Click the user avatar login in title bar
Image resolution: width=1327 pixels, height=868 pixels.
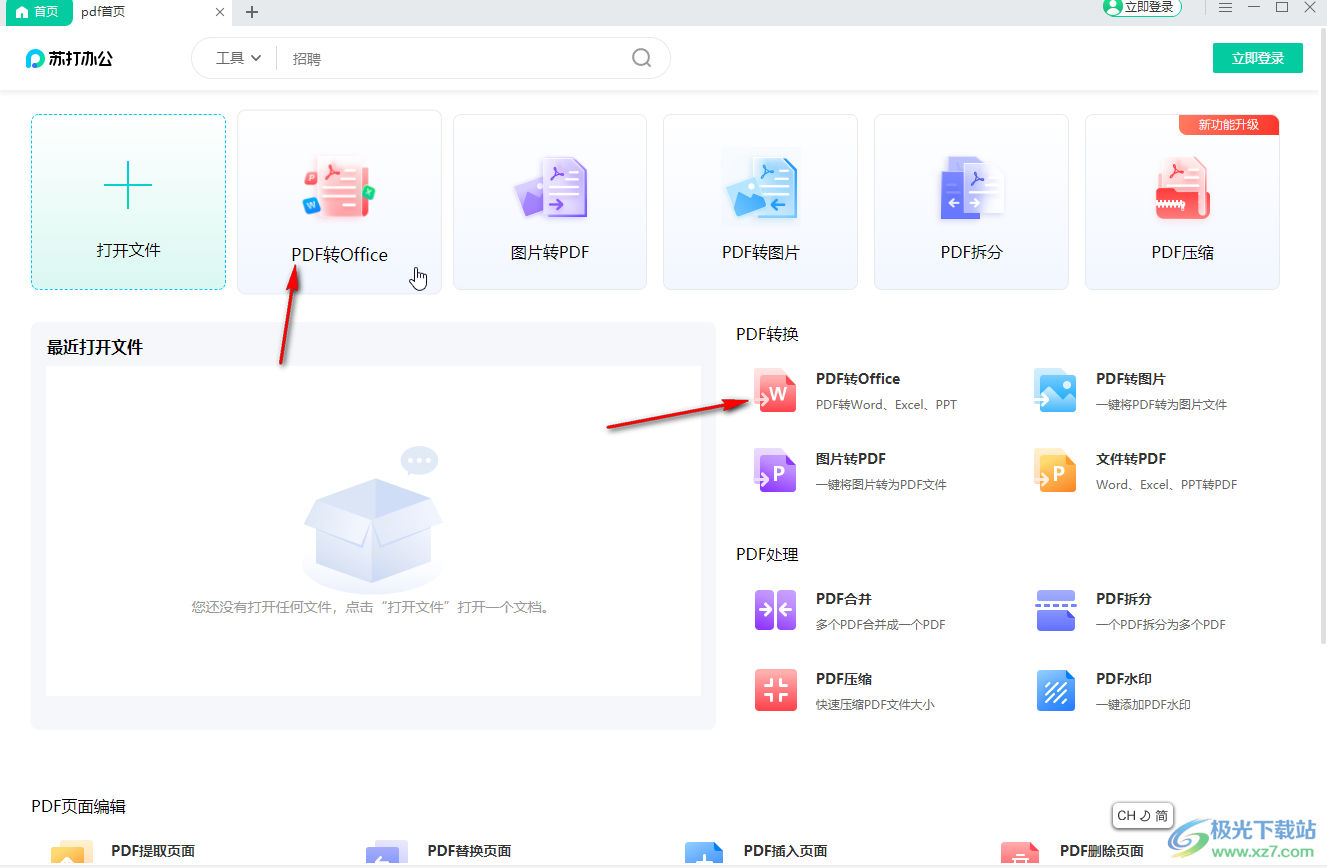tap(1142, 7)
